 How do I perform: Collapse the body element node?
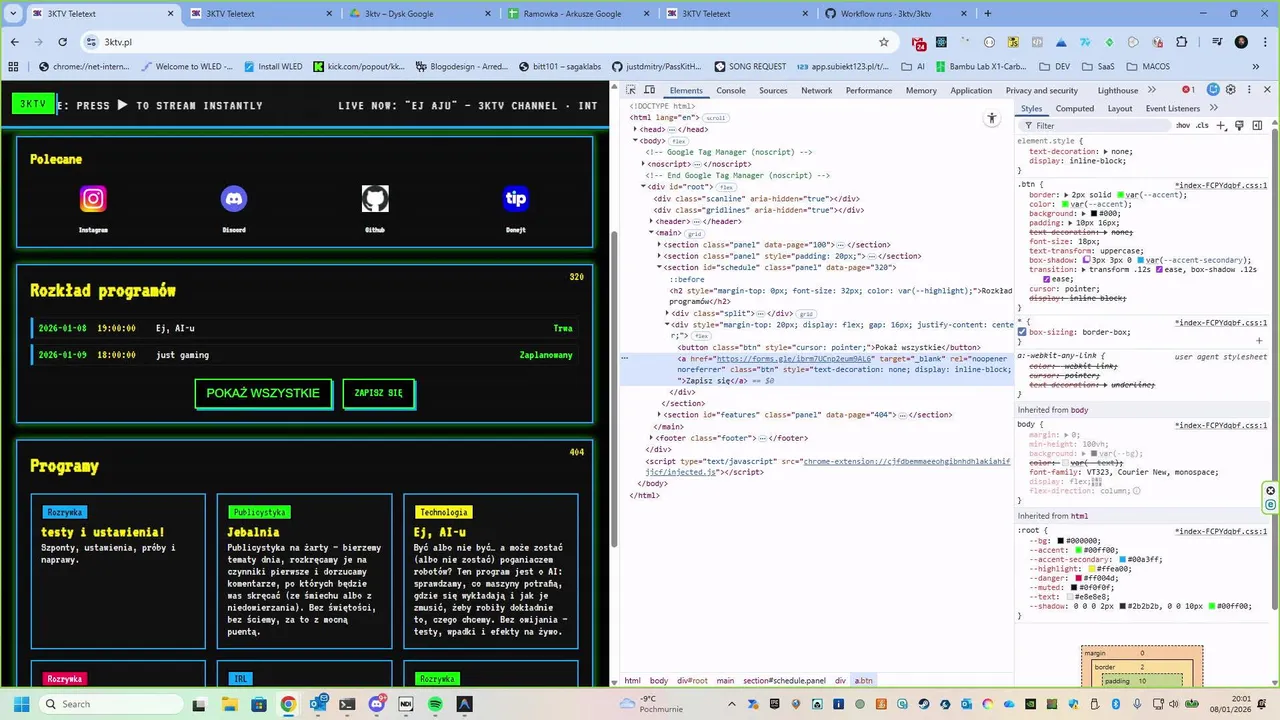[x=635, y=141]
